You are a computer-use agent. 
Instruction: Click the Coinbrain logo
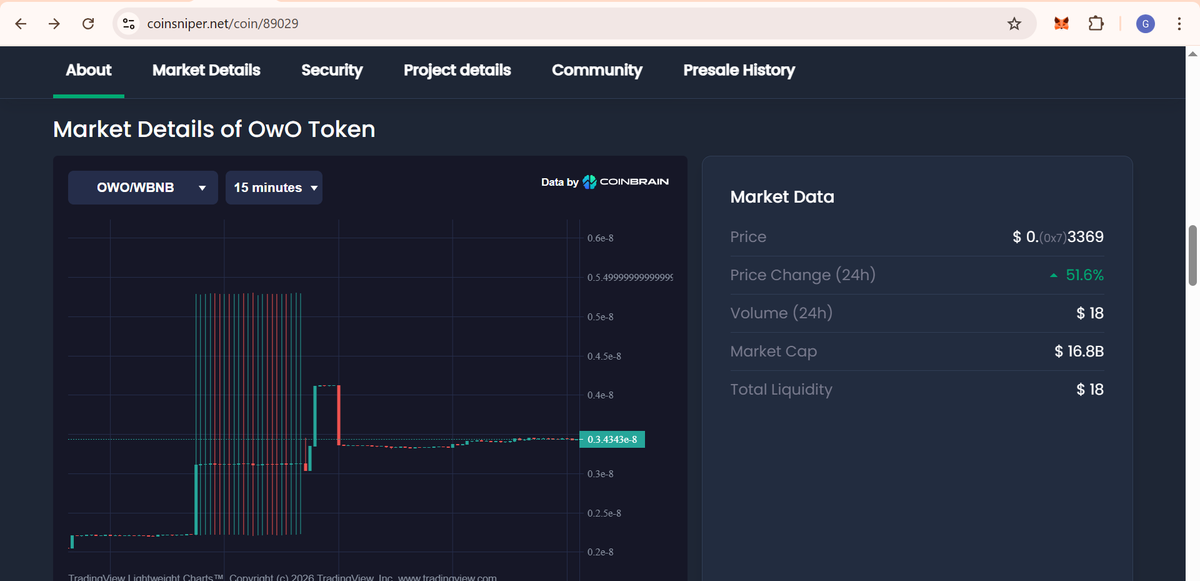626,182
